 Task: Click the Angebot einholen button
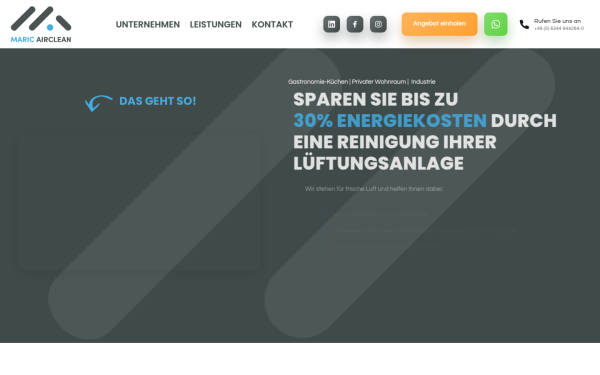439,24
